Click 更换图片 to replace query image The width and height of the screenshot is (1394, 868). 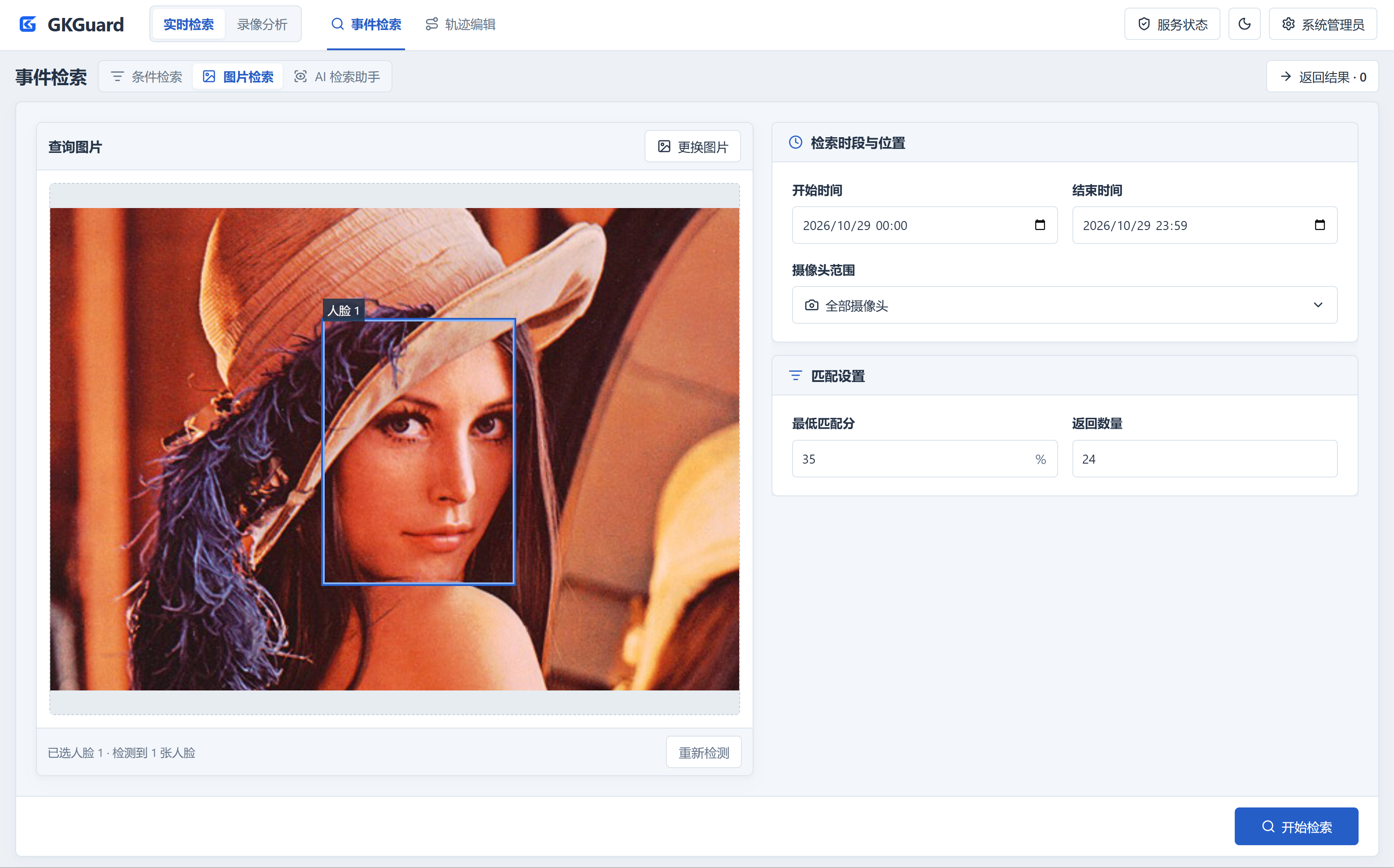(x=693, y=147)
